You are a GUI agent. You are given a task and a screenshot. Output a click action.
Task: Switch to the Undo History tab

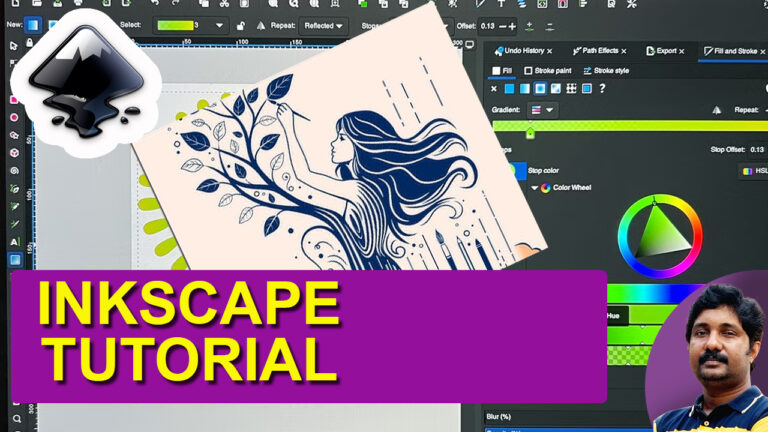click(524, 51)
